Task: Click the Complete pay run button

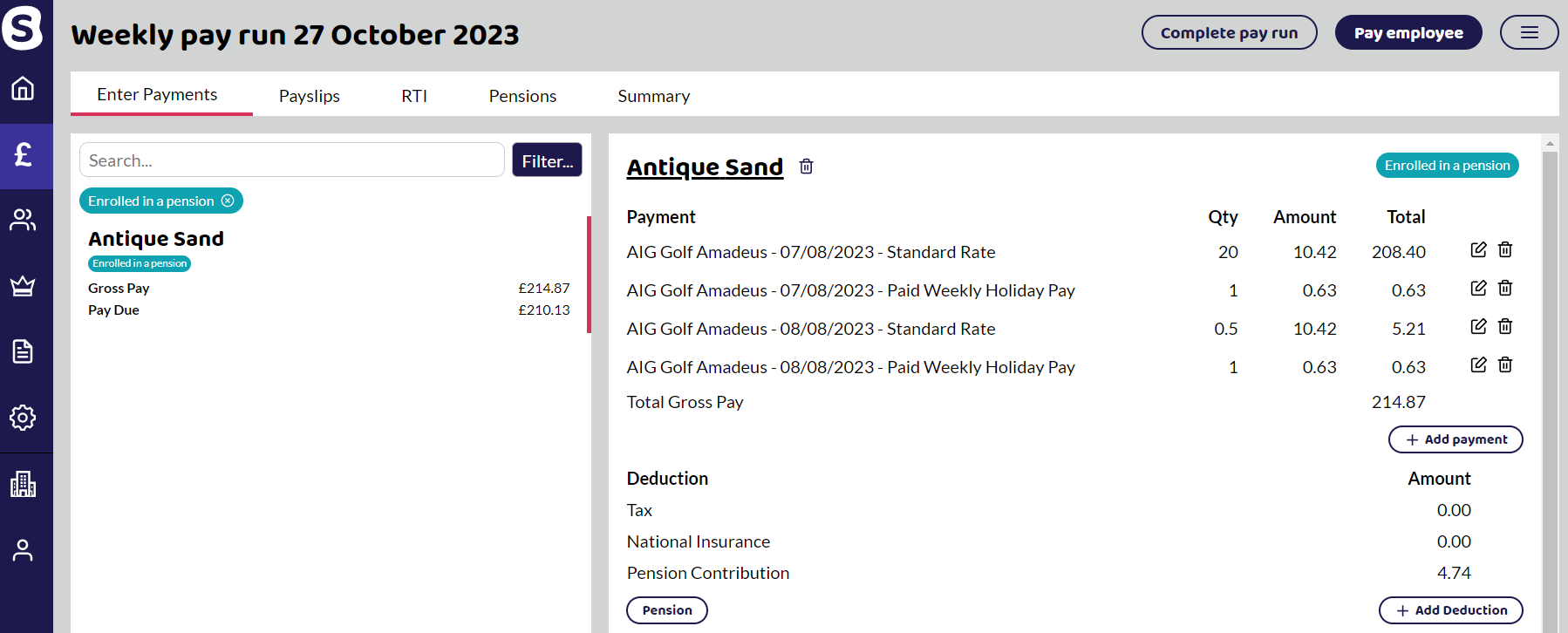Action: coord(1229,32)
